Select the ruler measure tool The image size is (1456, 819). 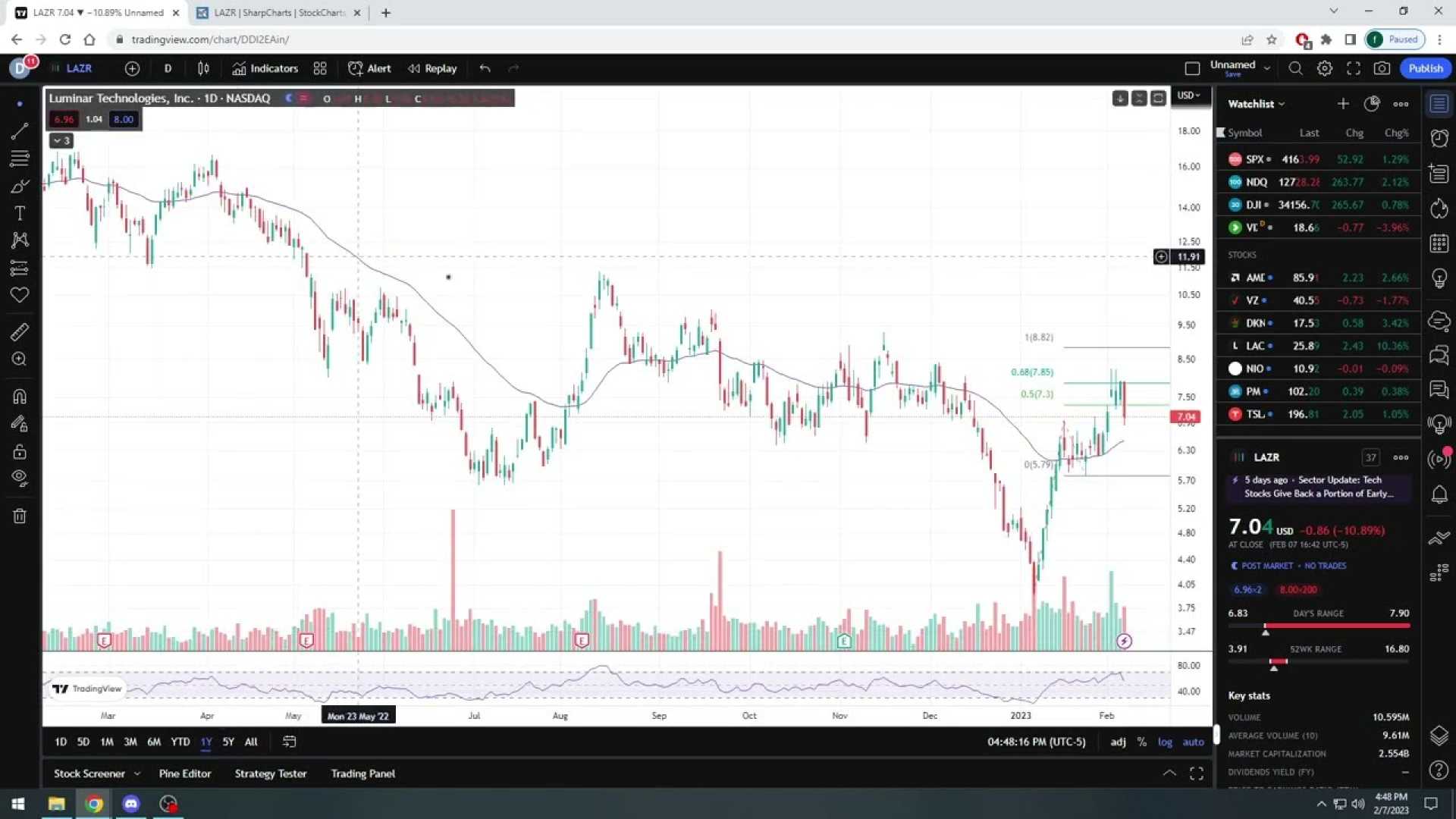(x=20, y=331)
